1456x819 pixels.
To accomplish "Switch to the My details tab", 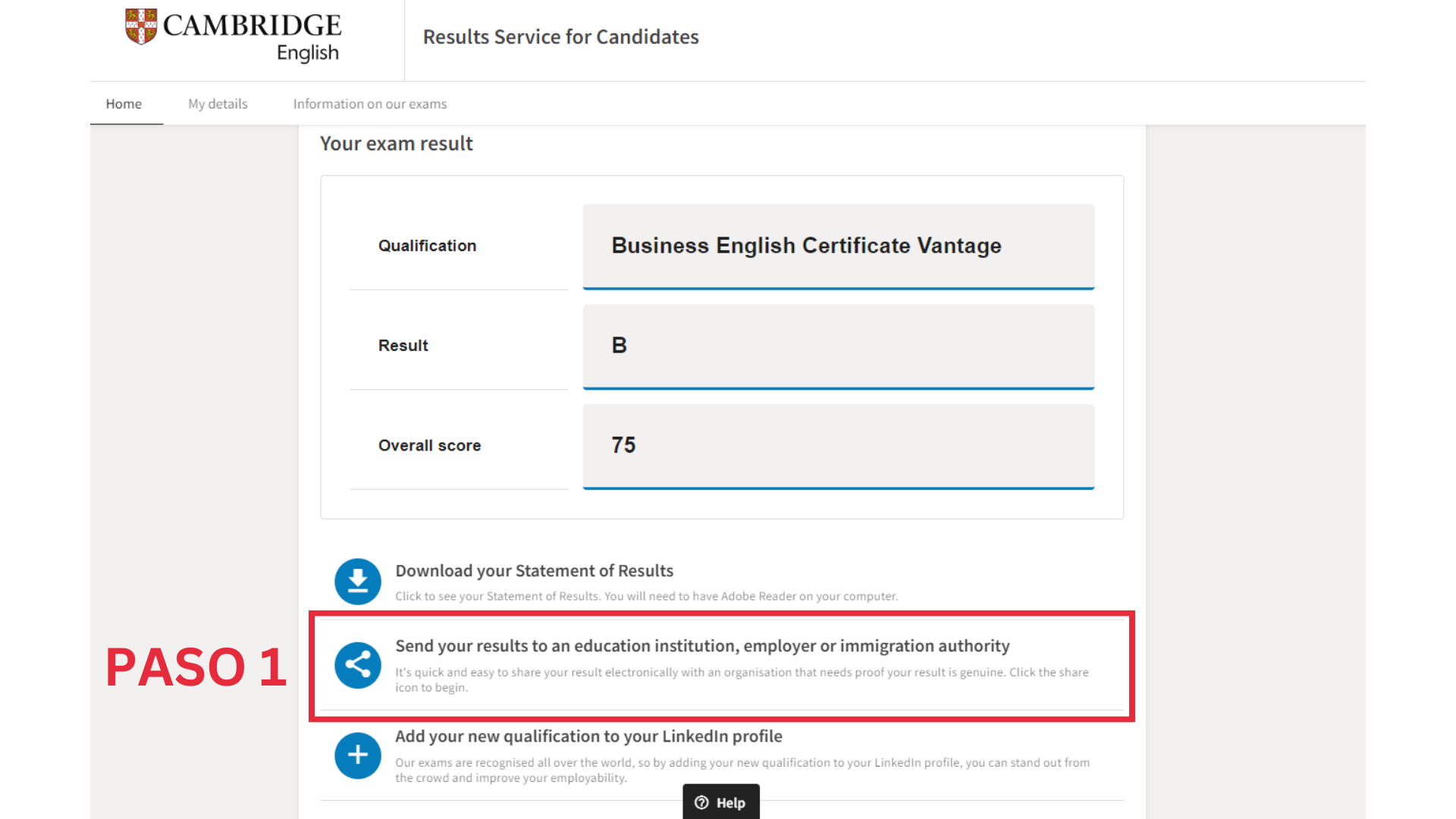I will pos(218,104).
